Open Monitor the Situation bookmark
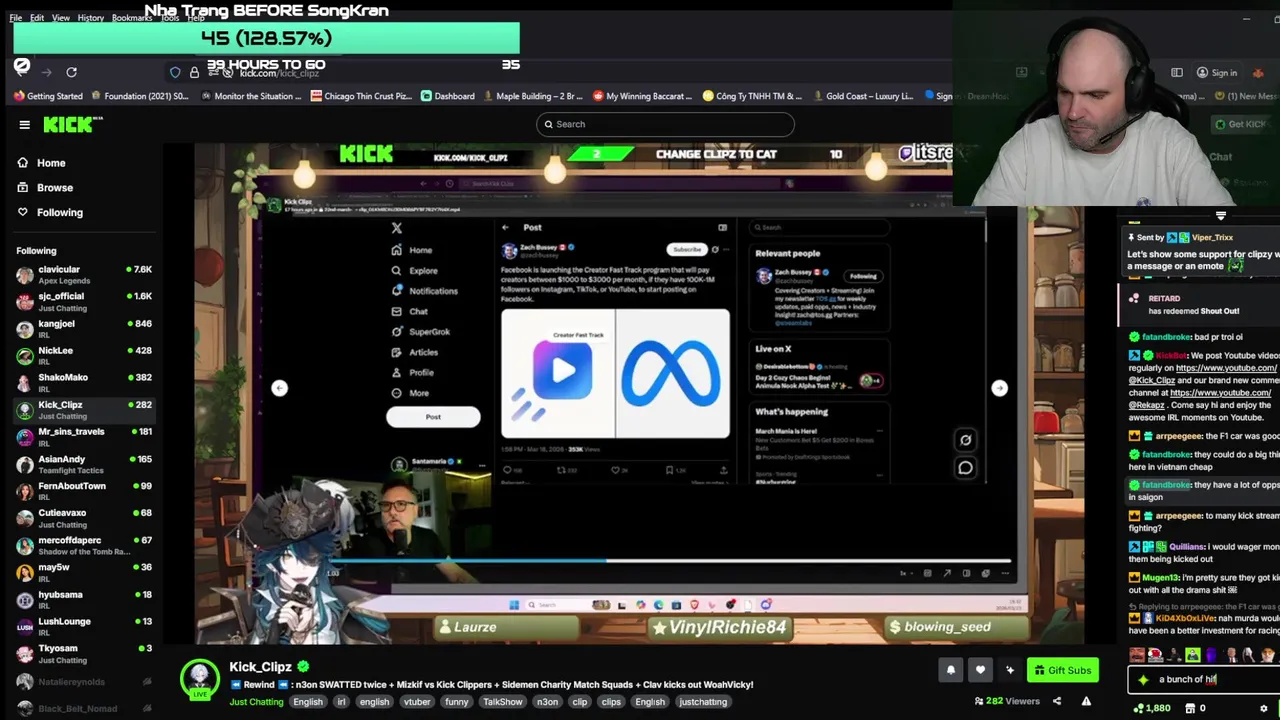1280x720 pixels. click(250, 96)
